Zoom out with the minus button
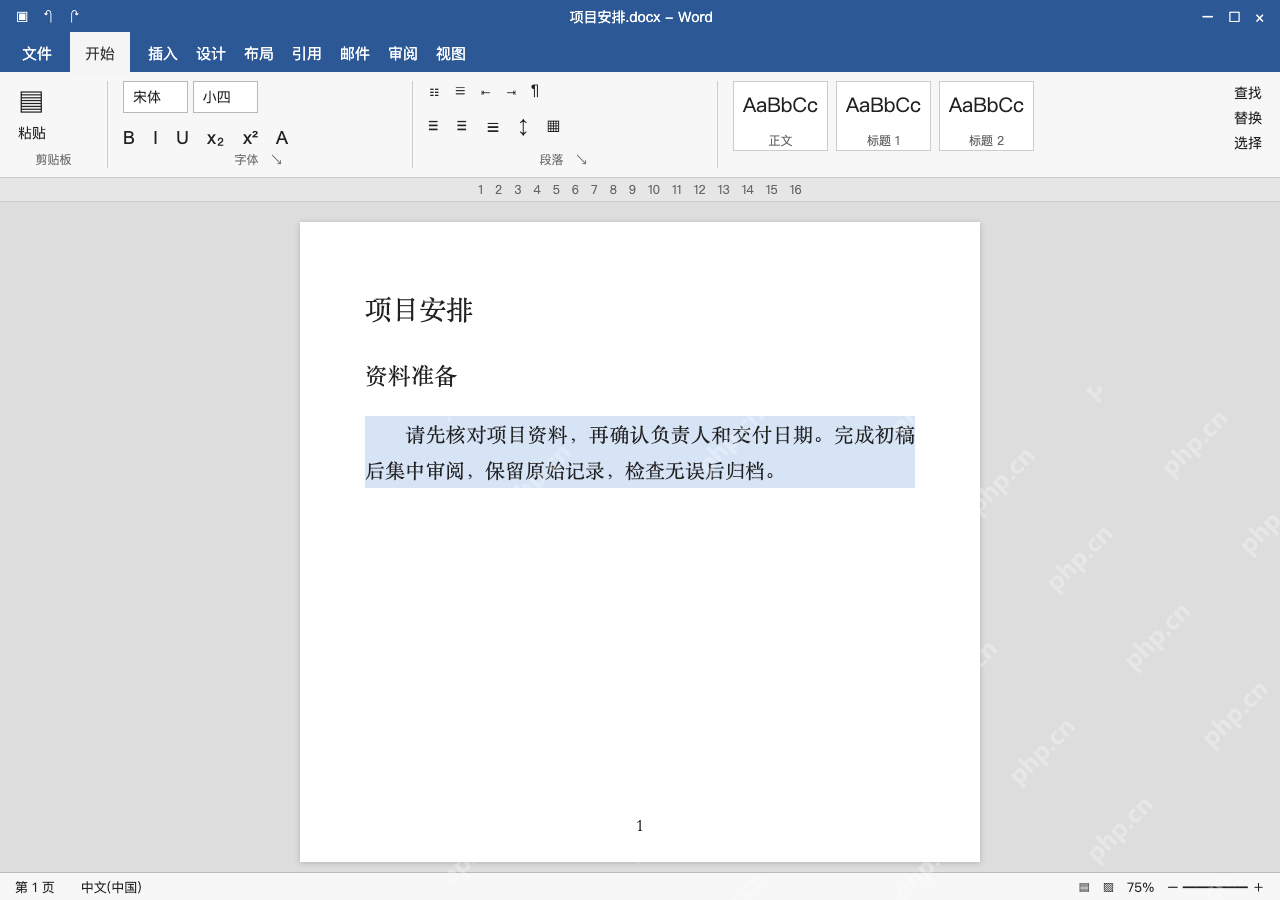Image resolution: width=1280 pixels, height=900 pixels. 1173,887
